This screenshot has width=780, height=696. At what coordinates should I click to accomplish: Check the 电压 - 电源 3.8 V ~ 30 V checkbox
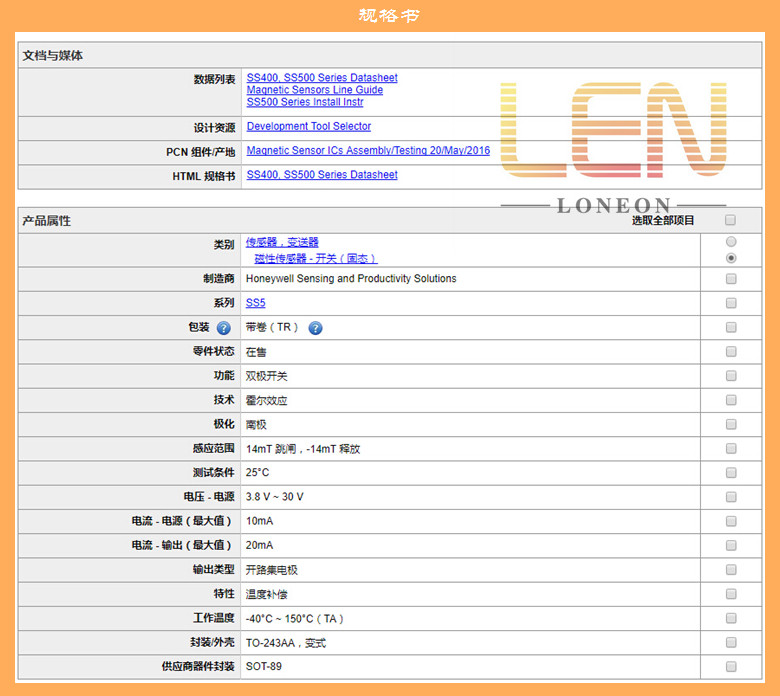point(731,497)
